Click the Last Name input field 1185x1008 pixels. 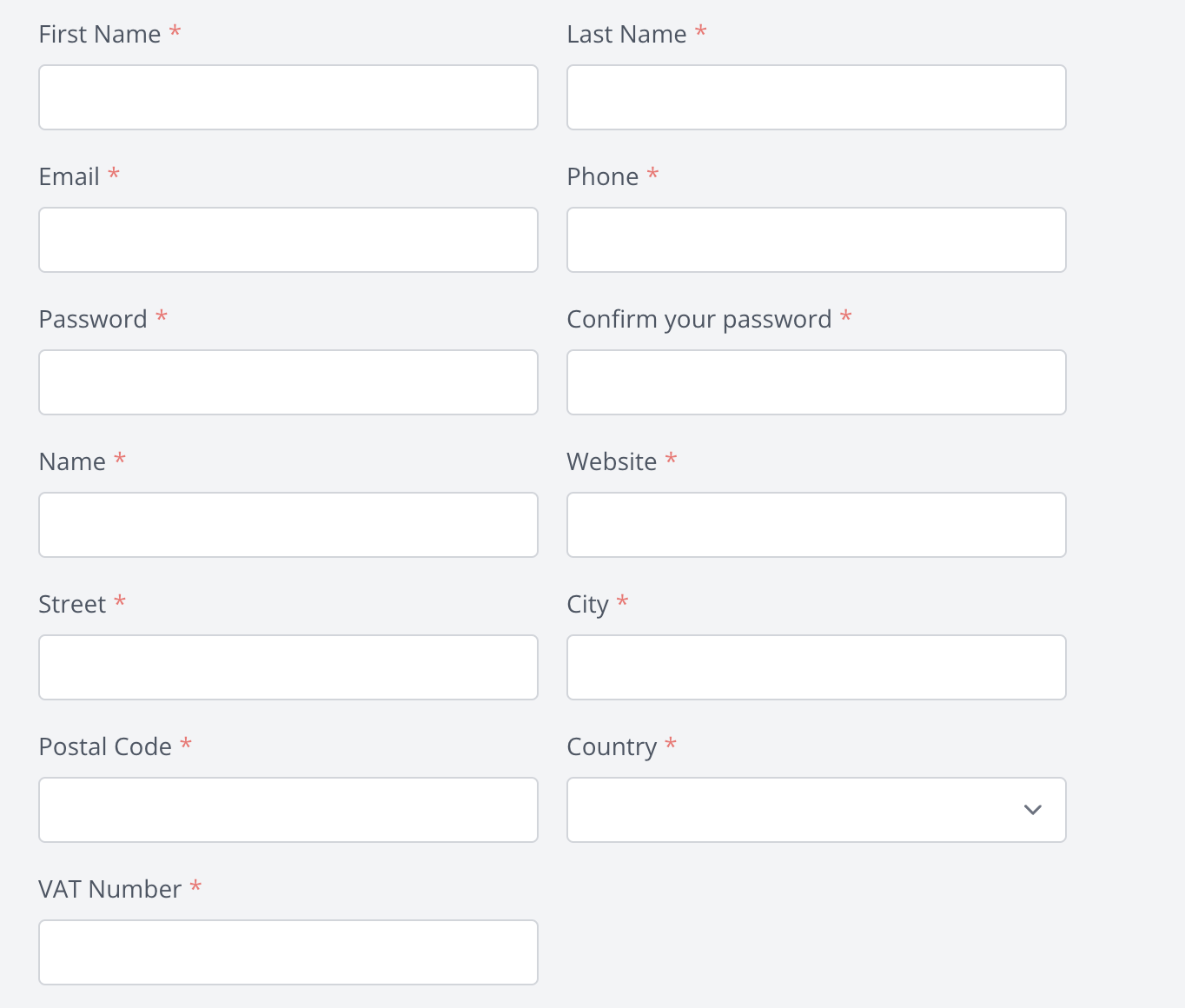pyautogui.click(x=816, y=96)
